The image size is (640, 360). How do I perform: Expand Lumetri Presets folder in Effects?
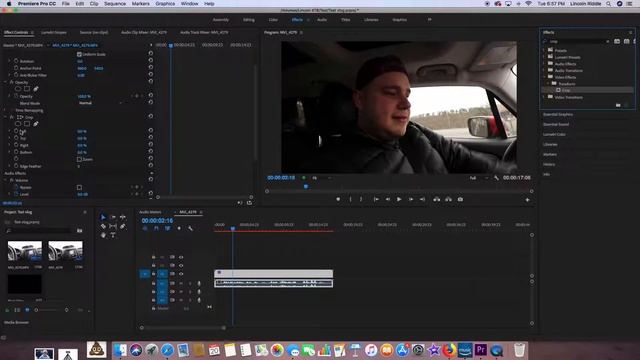click(544, 57)
